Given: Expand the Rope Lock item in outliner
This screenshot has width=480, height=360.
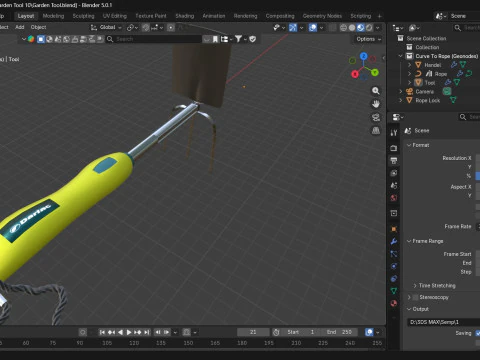Looking at the screenshot, I should [401, 100].
